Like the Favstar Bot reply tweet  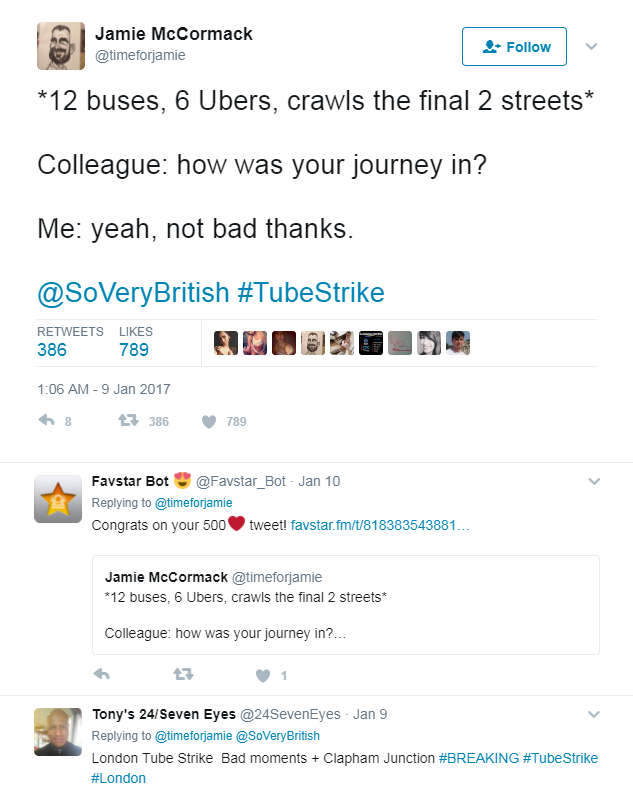click(x=263, y=675)
